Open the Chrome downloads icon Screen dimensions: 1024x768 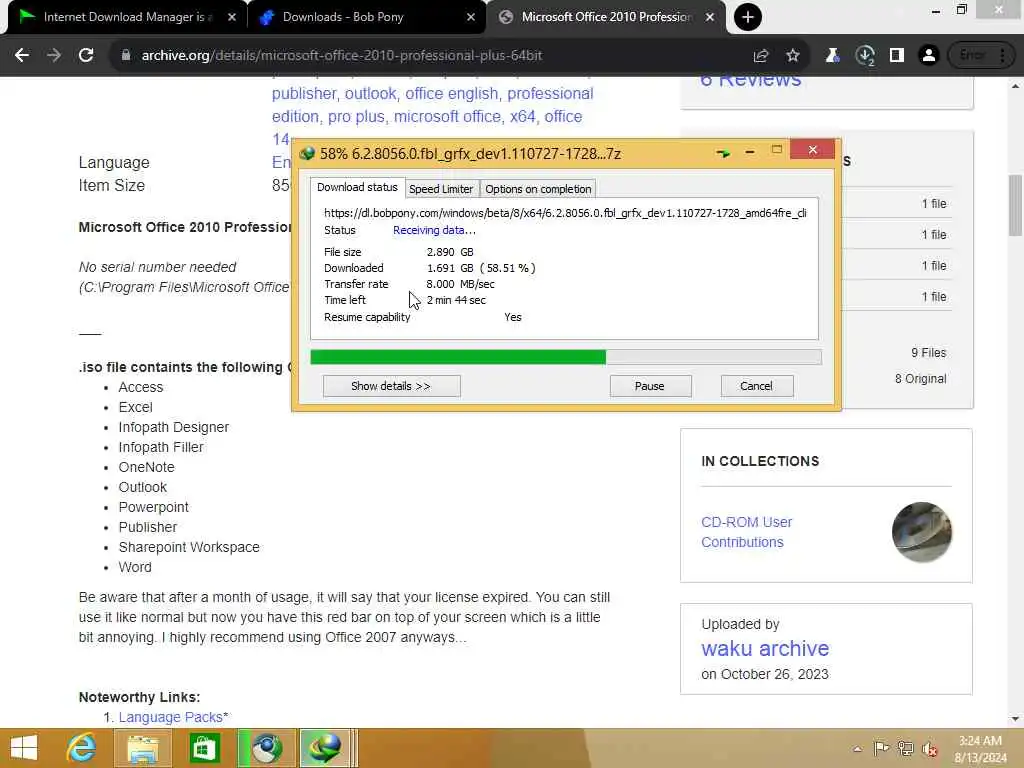pyautogui.click(x=865, y=56)
